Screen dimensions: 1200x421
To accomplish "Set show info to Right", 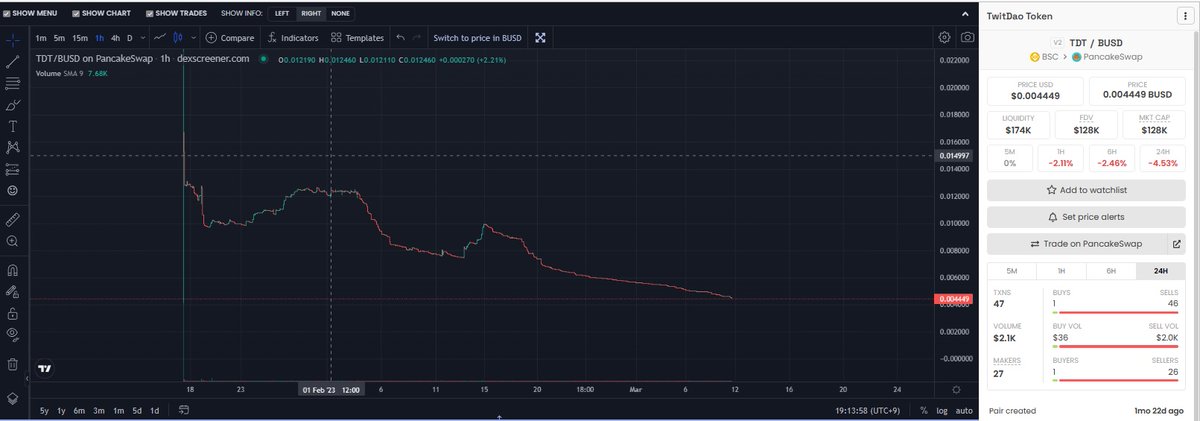I will pos(311,14).
